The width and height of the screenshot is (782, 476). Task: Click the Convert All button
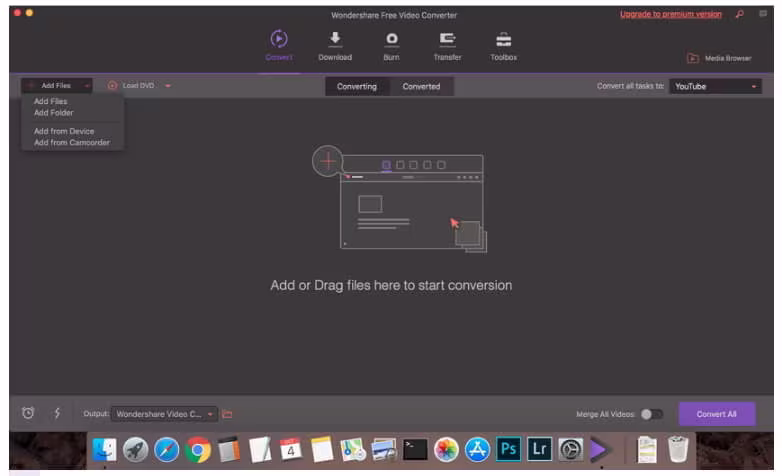pyautogui.click(x=717, y=414)
